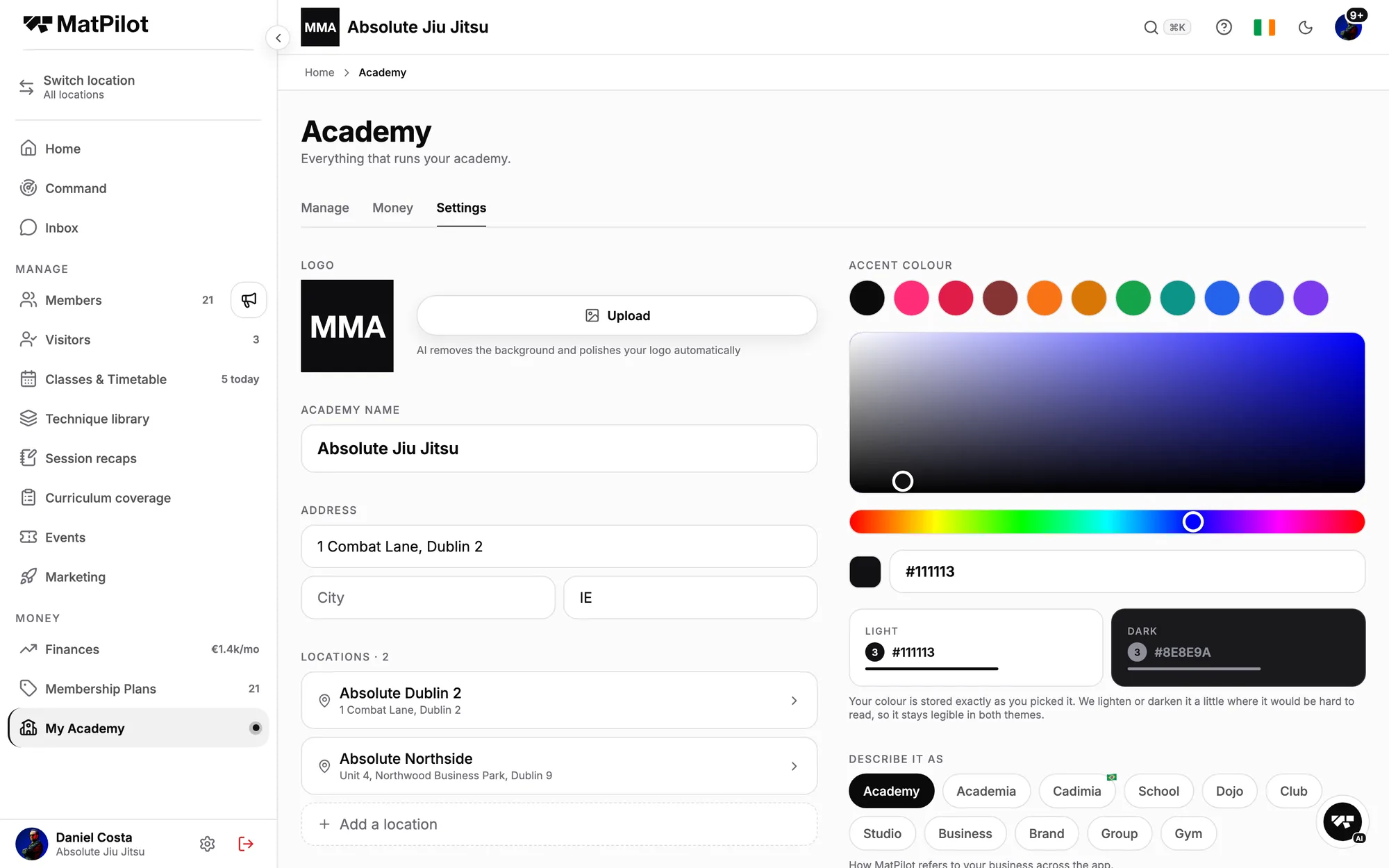This screenshot has width=1389, height=868.
Task: Click Home in the breadcrumb
Action: (x=319, y=72)
